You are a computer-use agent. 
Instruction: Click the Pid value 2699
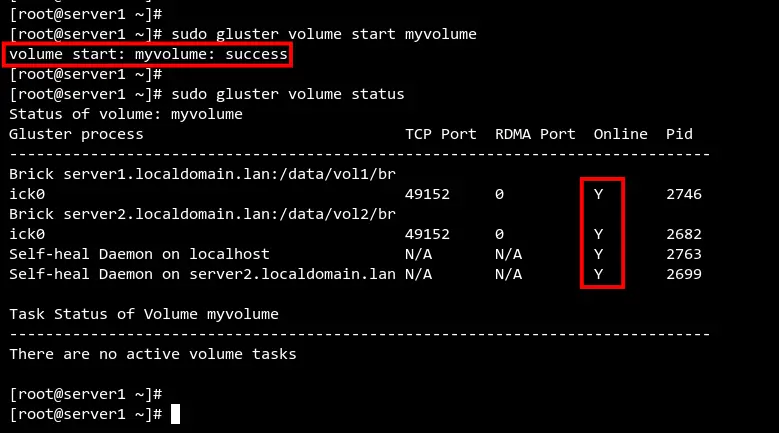click(683, 274)
